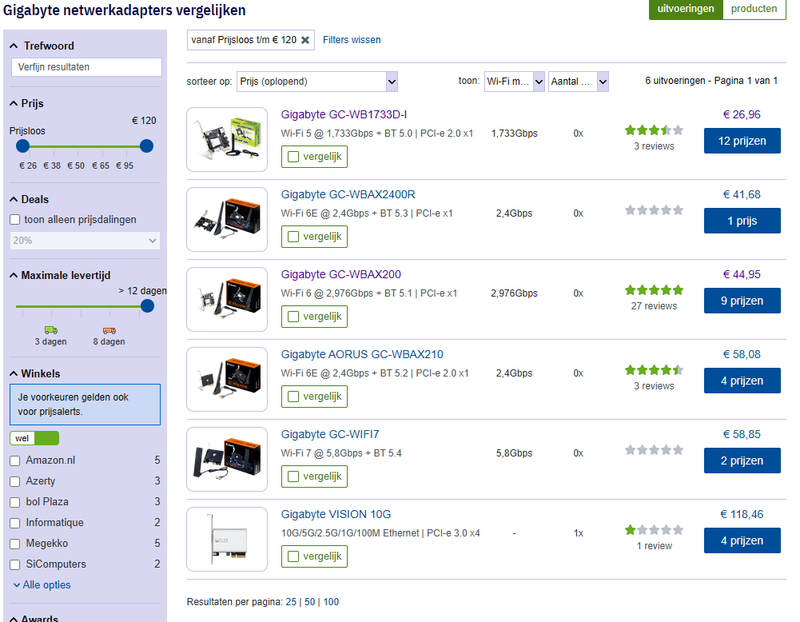Open the Gigabyte GC-WIFI7 product link
Viewport: 800px width, 622px height.
(330, 434)
